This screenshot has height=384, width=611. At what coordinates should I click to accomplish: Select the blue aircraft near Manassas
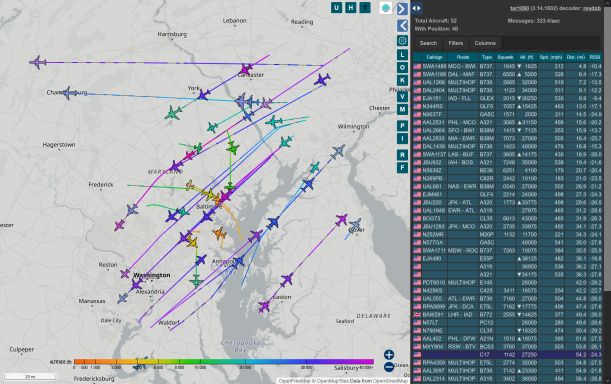coord(122,298)
